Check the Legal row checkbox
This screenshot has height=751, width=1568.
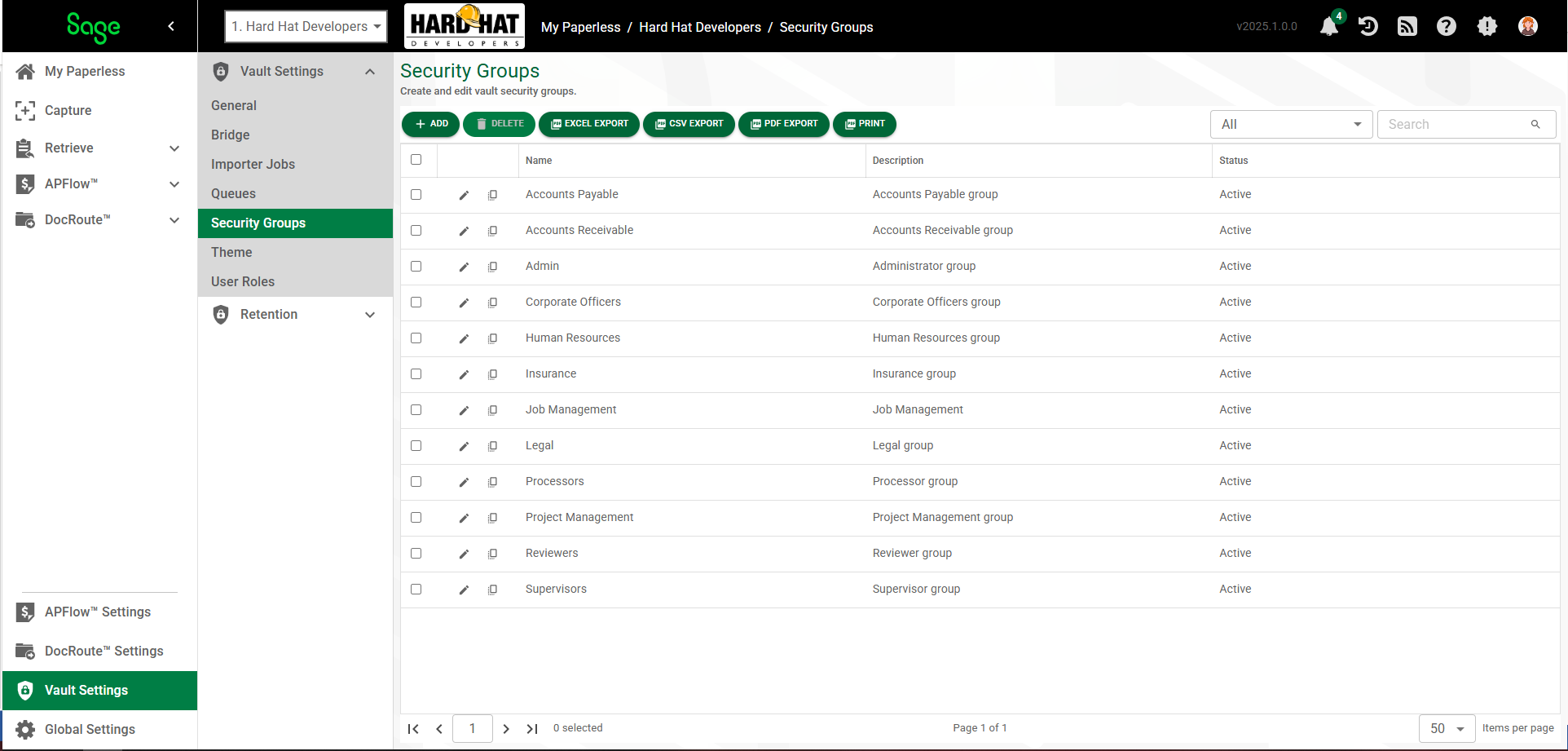click(x=416, y=446)
